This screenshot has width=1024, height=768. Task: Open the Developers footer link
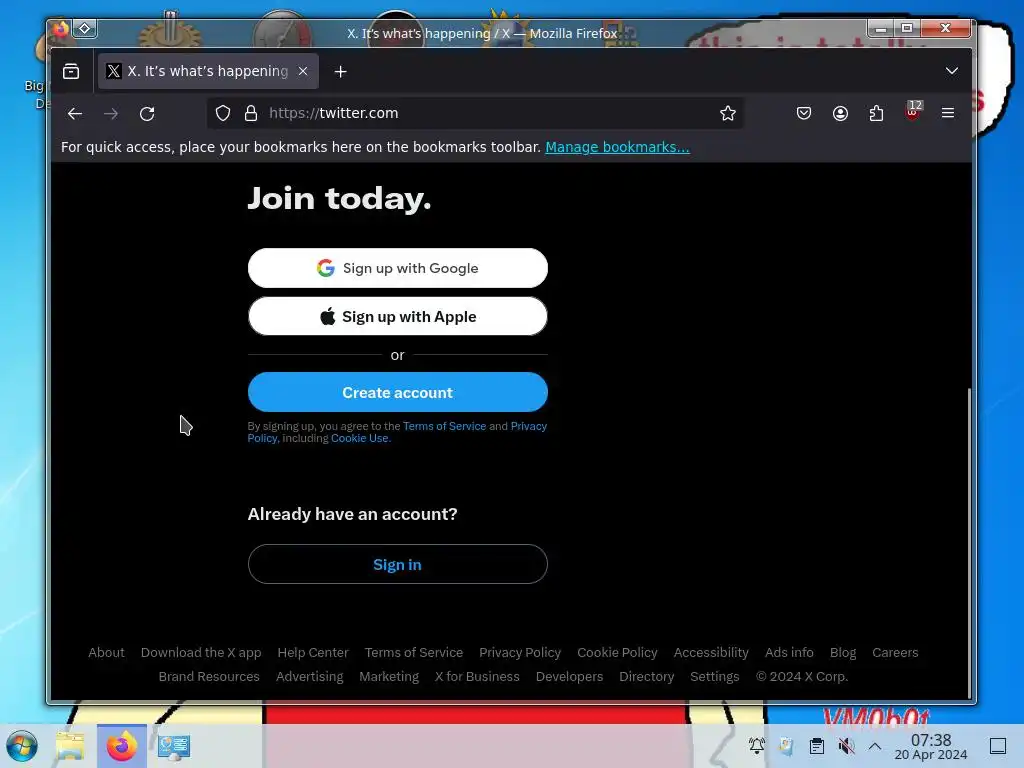569,677
